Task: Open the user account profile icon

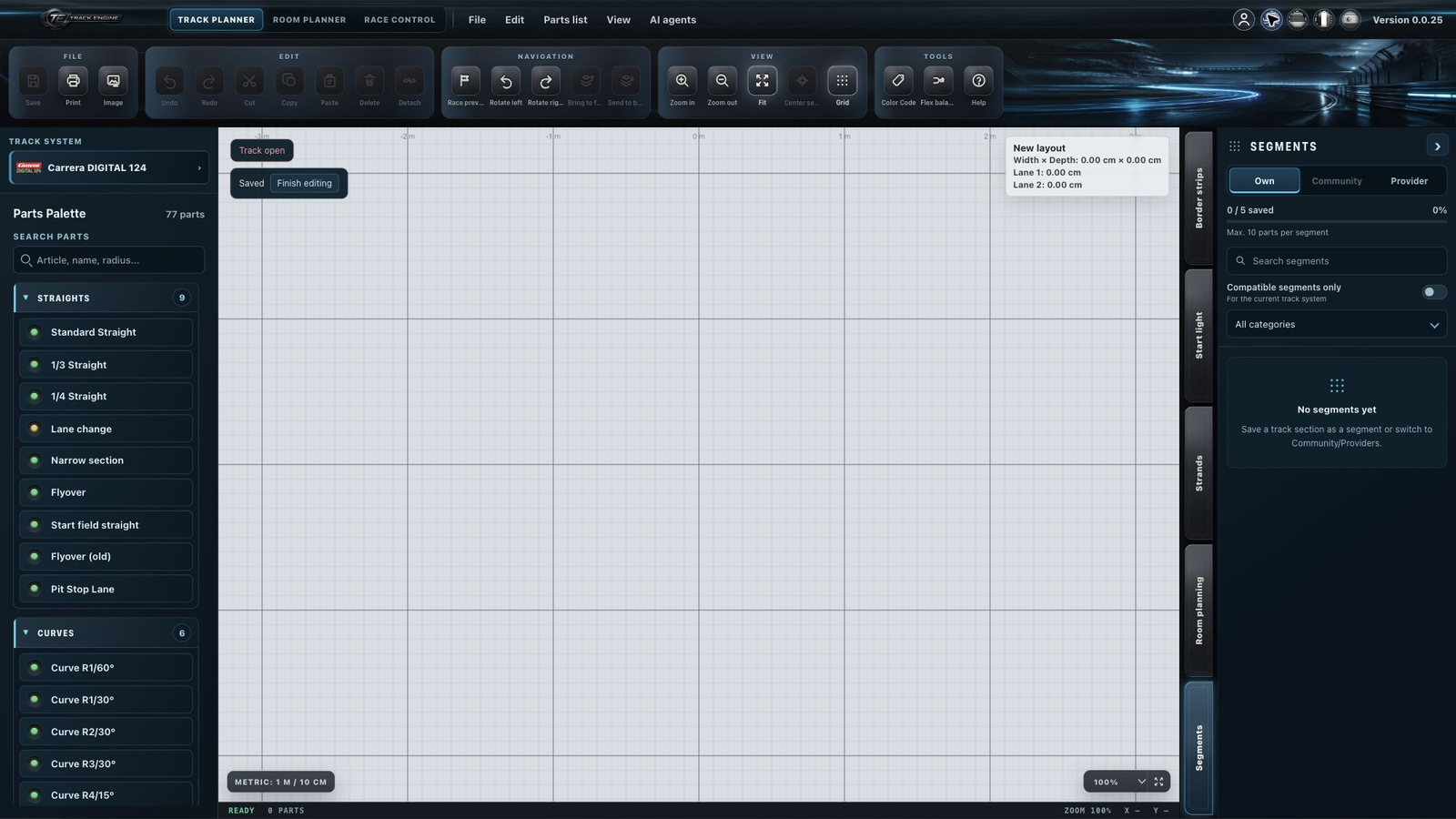Action: pyautogui.click(x=1244, y=19)
